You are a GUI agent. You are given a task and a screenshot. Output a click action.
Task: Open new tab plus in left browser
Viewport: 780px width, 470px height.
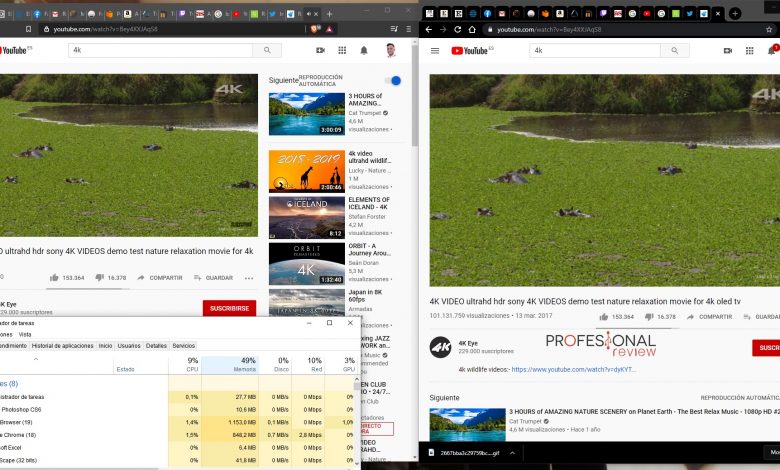click(x=329, y=14)
